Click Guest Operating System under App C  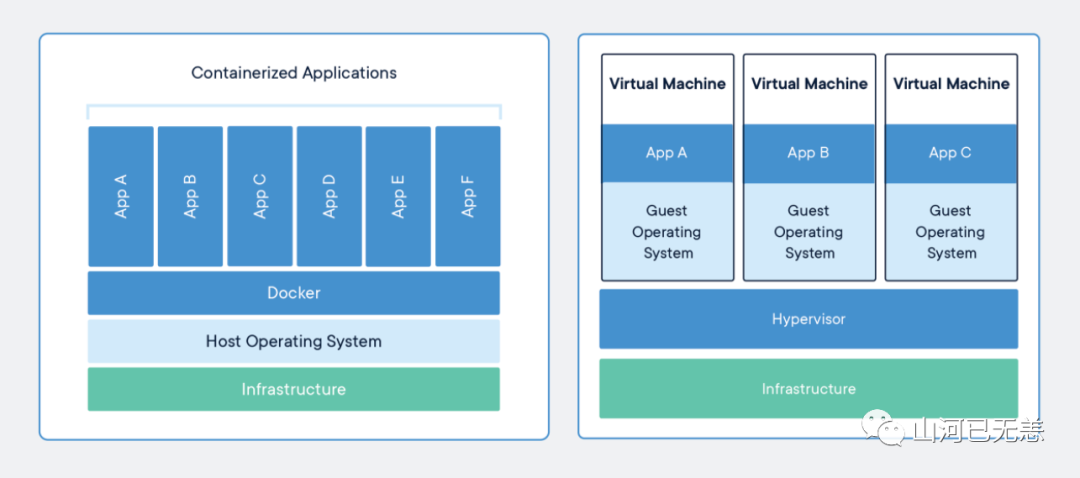(x=951, y=231)
